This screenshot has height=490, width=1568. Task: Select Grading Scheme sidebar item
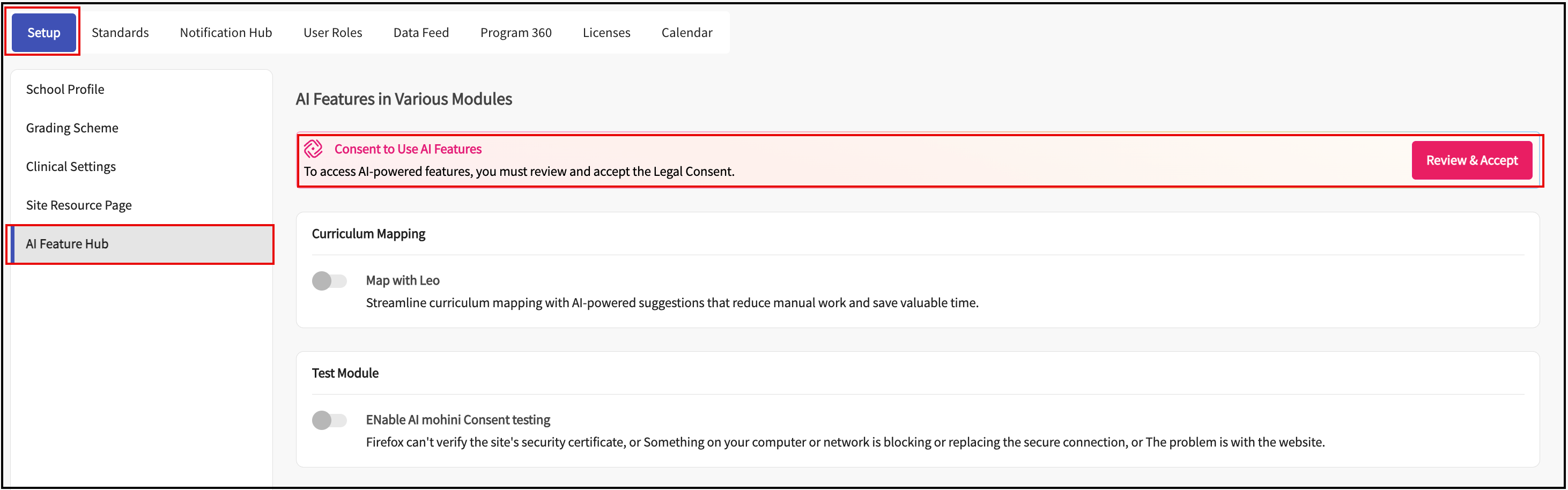point(72,128)
